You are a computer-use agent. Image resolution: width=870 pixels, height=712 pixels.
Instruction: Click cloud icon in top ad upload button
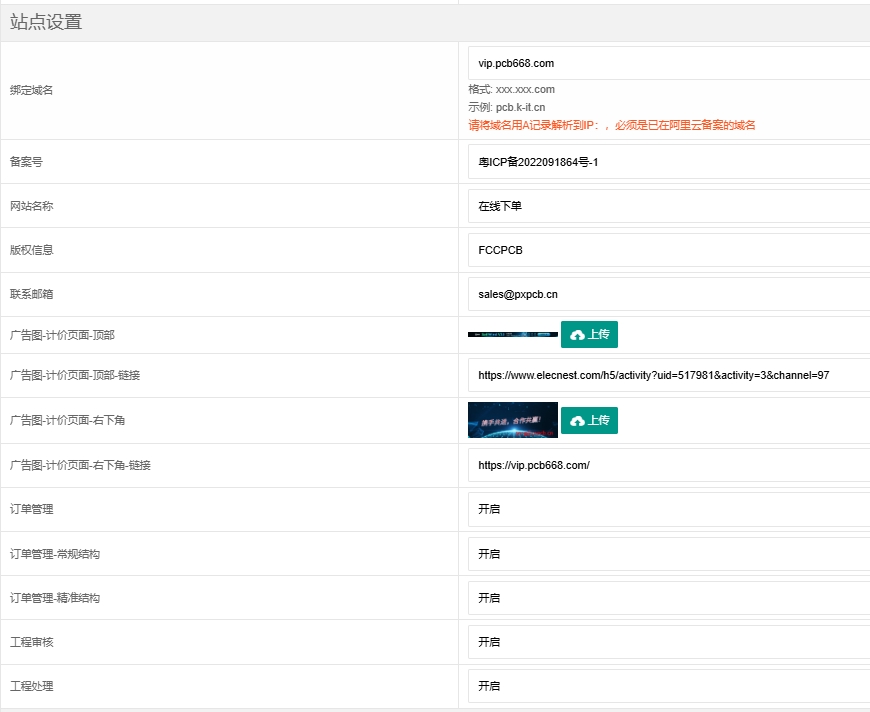coord(577,335)
